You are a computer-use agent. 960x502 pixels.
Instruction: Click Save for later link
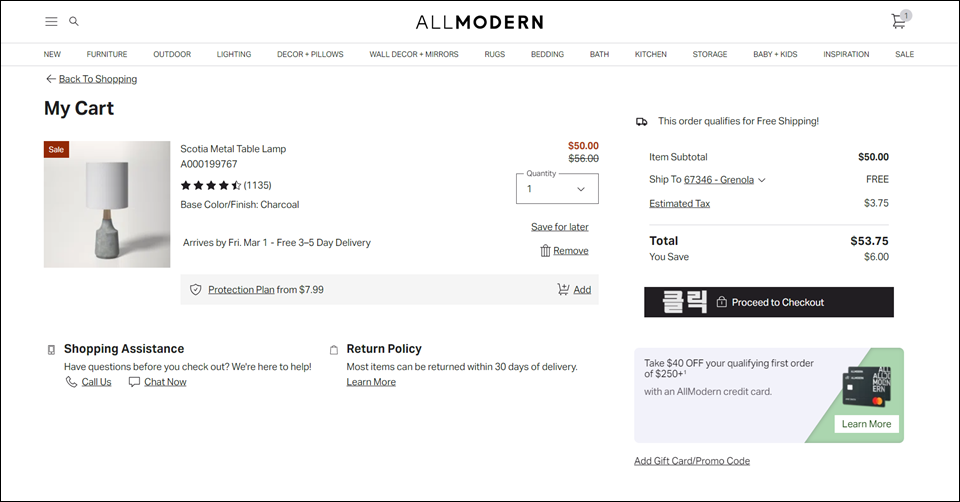pyautogui.click(x=560, y=227)
